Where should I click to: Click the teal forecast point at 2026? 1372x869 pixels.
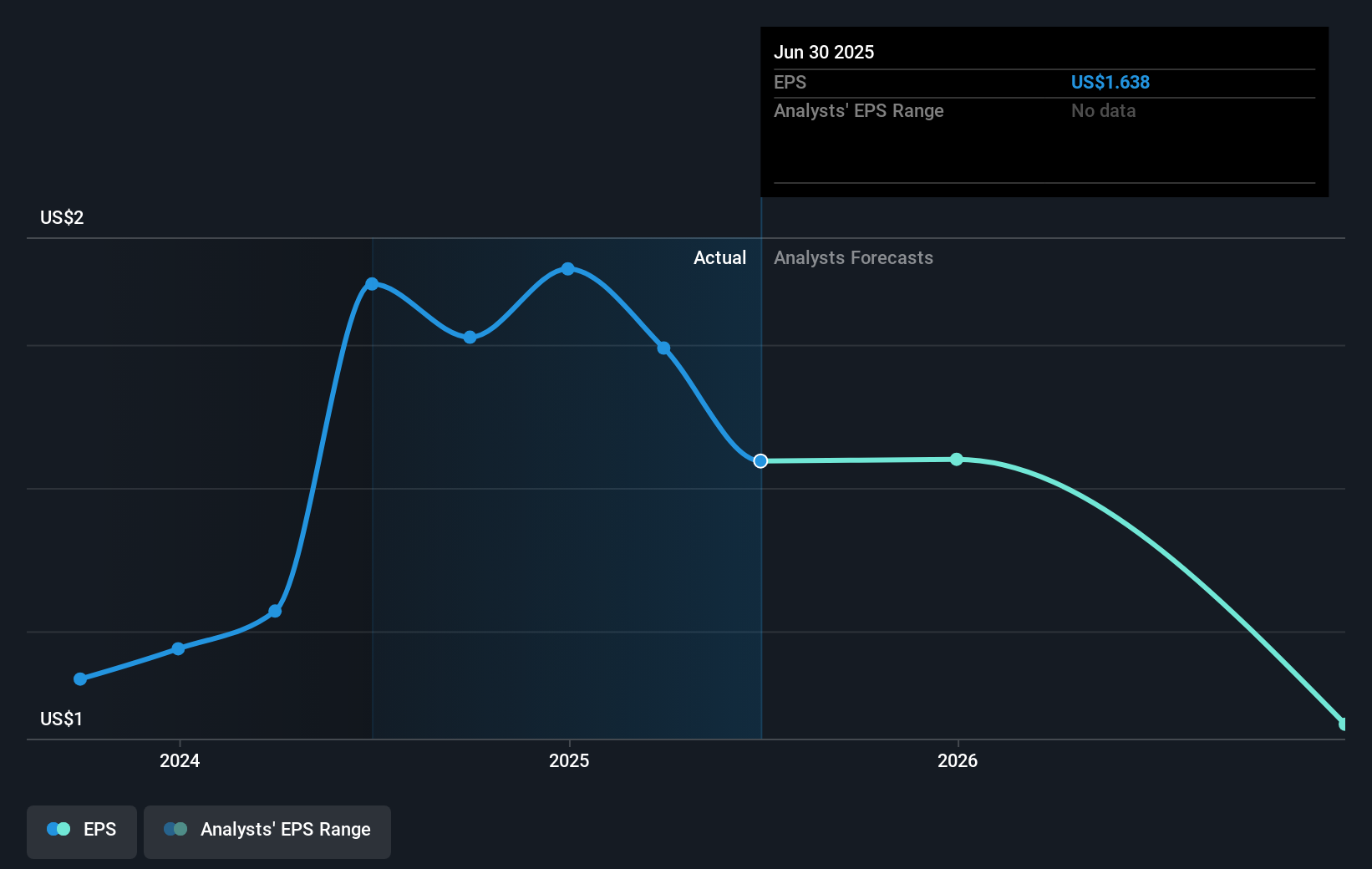tap(957, 460)
